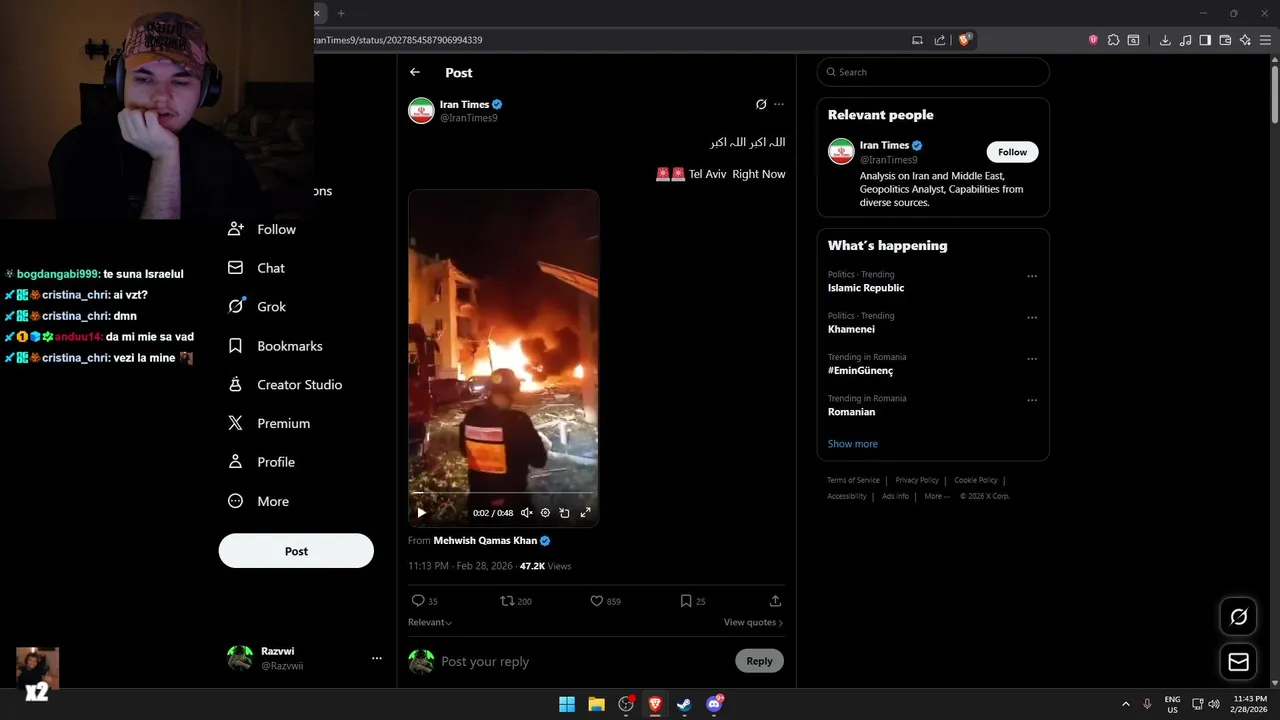
Task: Open Discord from the taskbar
Action: click(714, 704)
